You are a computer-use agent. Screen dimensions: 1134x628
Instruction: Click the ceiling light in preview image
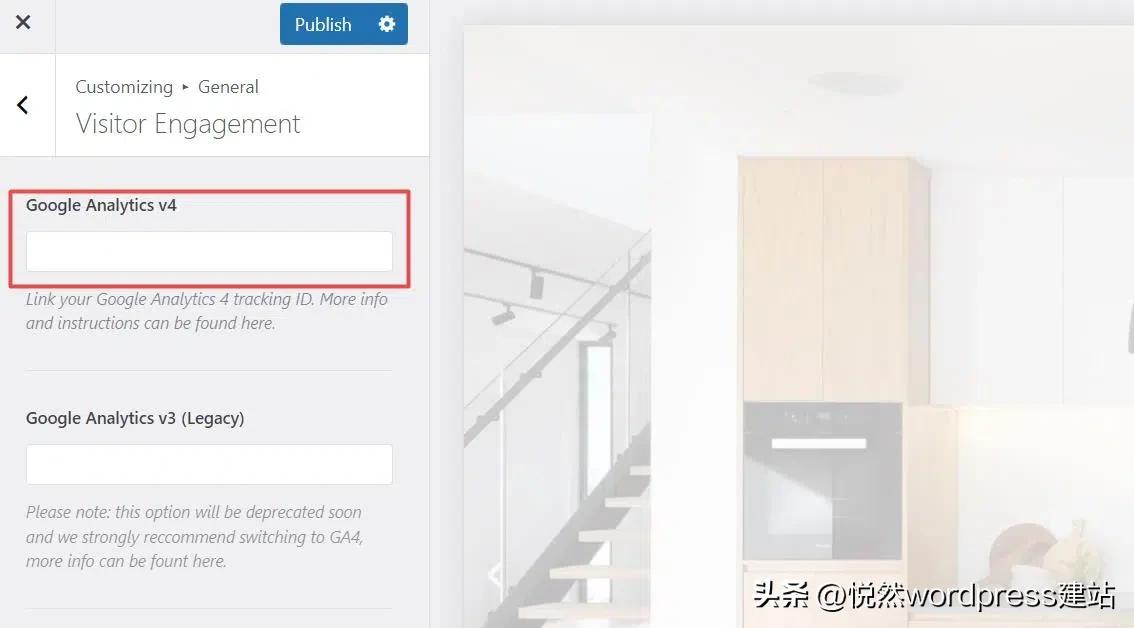click(853, 82)
